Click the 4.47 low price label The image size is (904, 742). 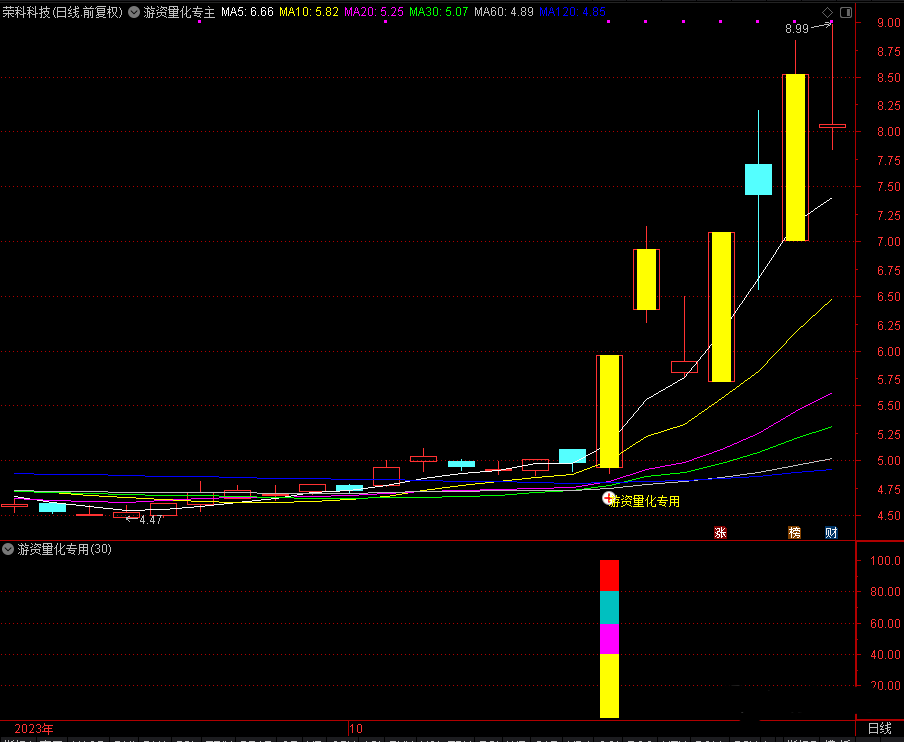[150, 520]
